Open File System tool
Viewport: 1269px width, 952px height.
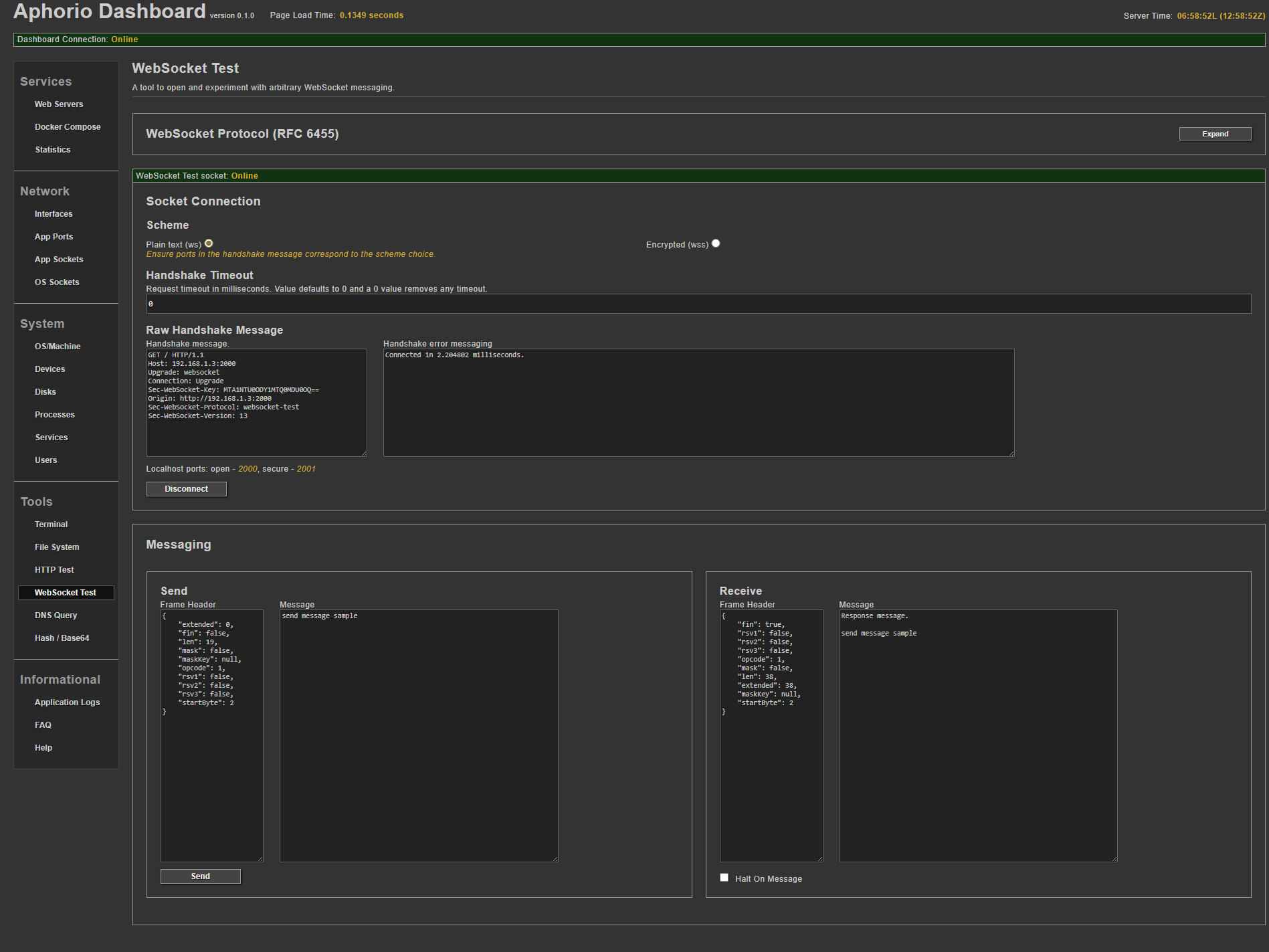tap(57, 547)
